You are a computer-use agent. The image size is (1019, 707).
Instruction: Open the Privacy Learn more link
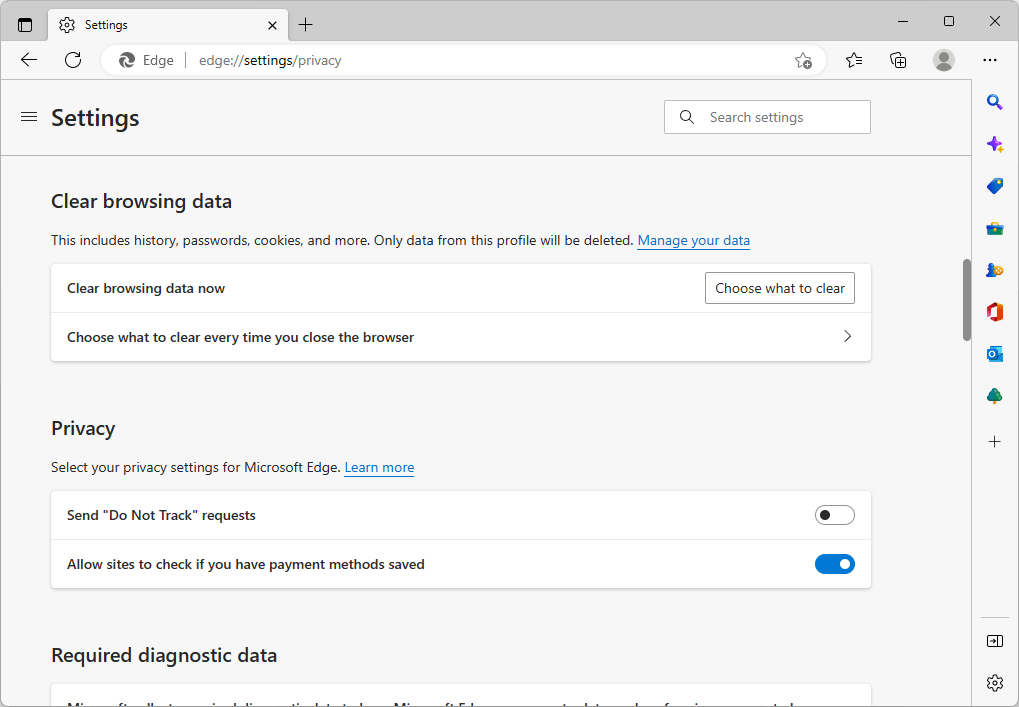(x=379, y=467)
